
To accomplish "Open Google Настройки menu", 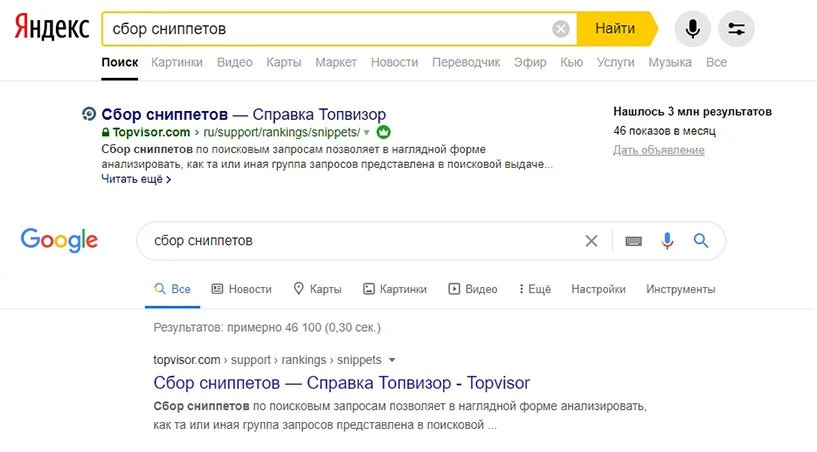I will 598,289.
